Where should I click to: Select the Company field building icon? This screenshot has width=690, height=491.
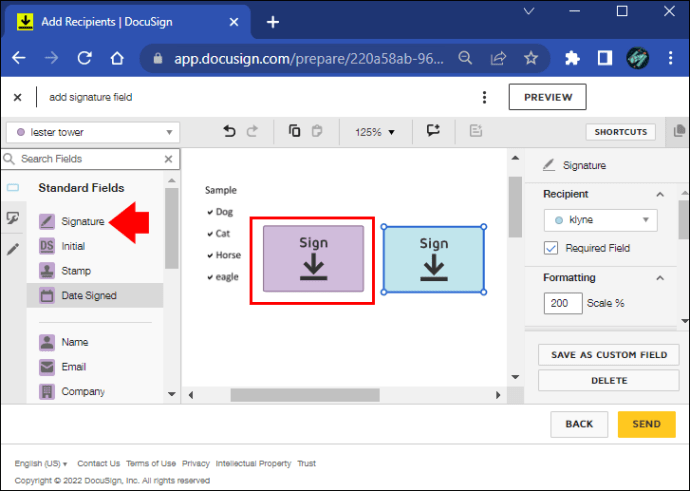pyautogui.click(x=47, y=391)
